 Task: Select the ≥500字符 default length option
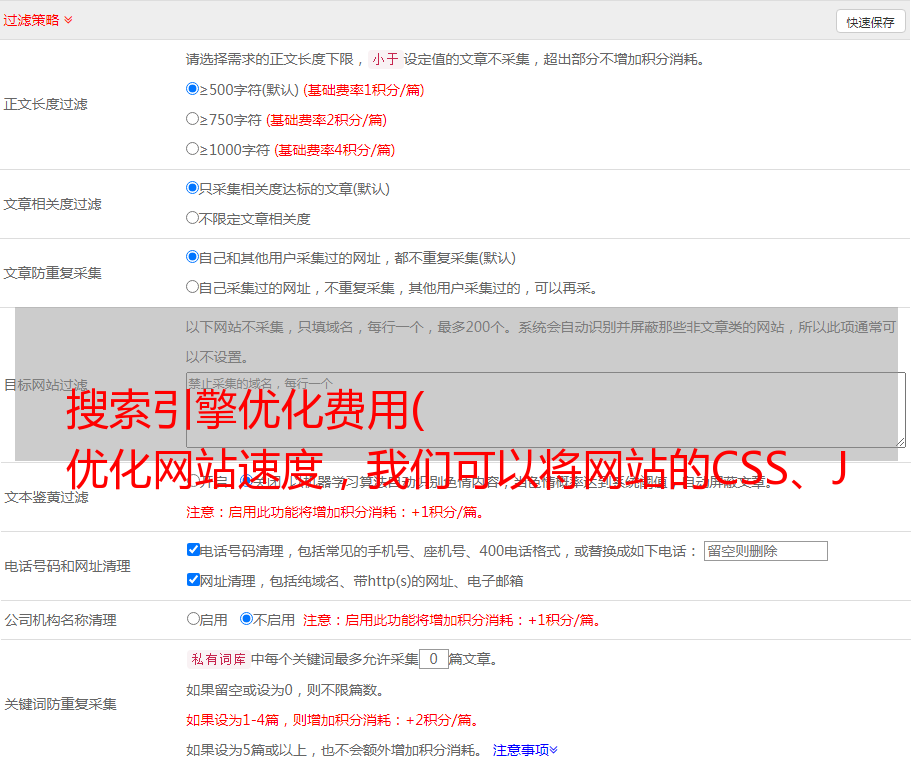(x=193, y=89)
